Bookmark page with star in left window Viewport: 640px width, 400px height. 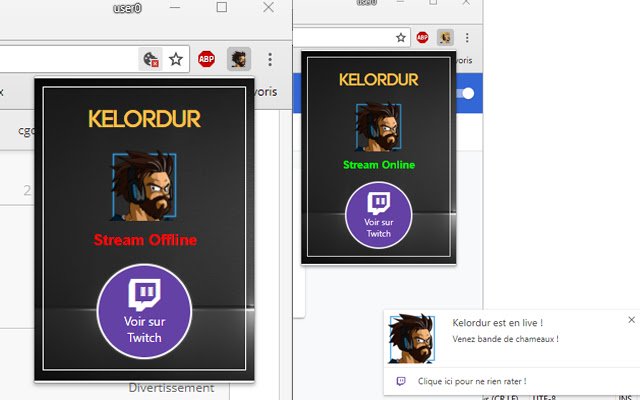pos(176,59)
